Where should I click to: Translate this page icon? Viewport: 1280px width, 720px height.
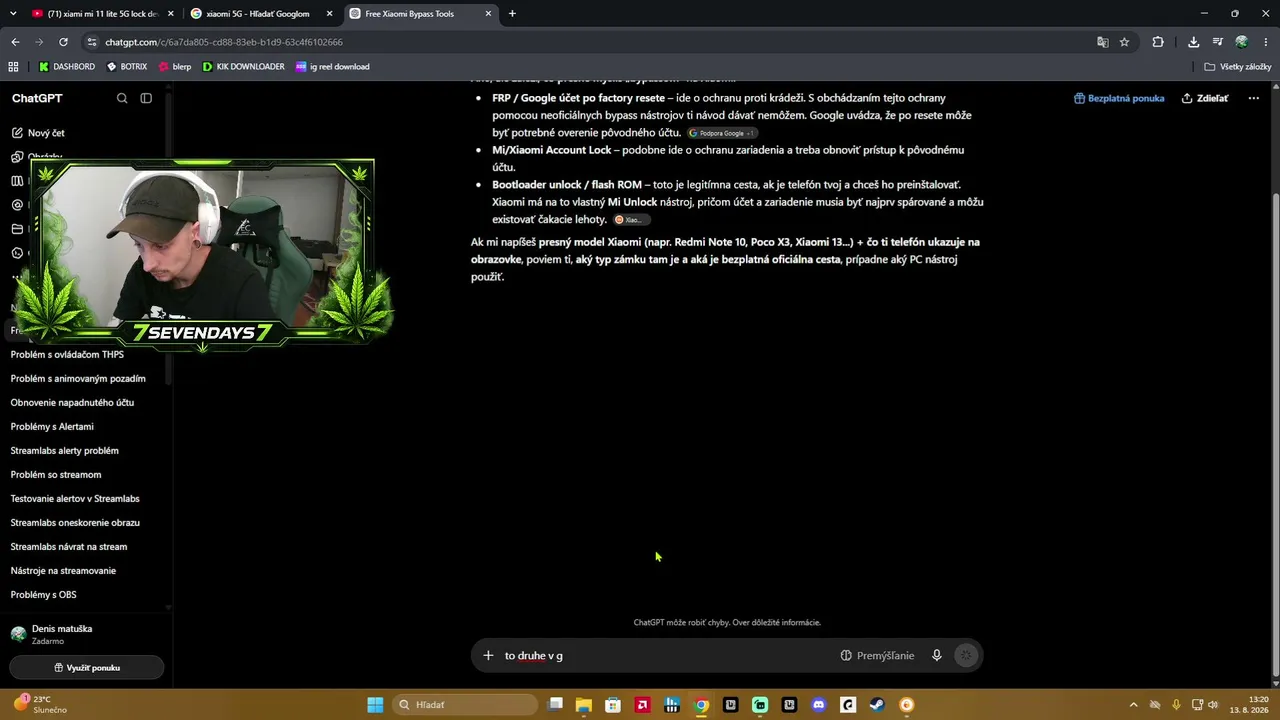click(1102, 42)
